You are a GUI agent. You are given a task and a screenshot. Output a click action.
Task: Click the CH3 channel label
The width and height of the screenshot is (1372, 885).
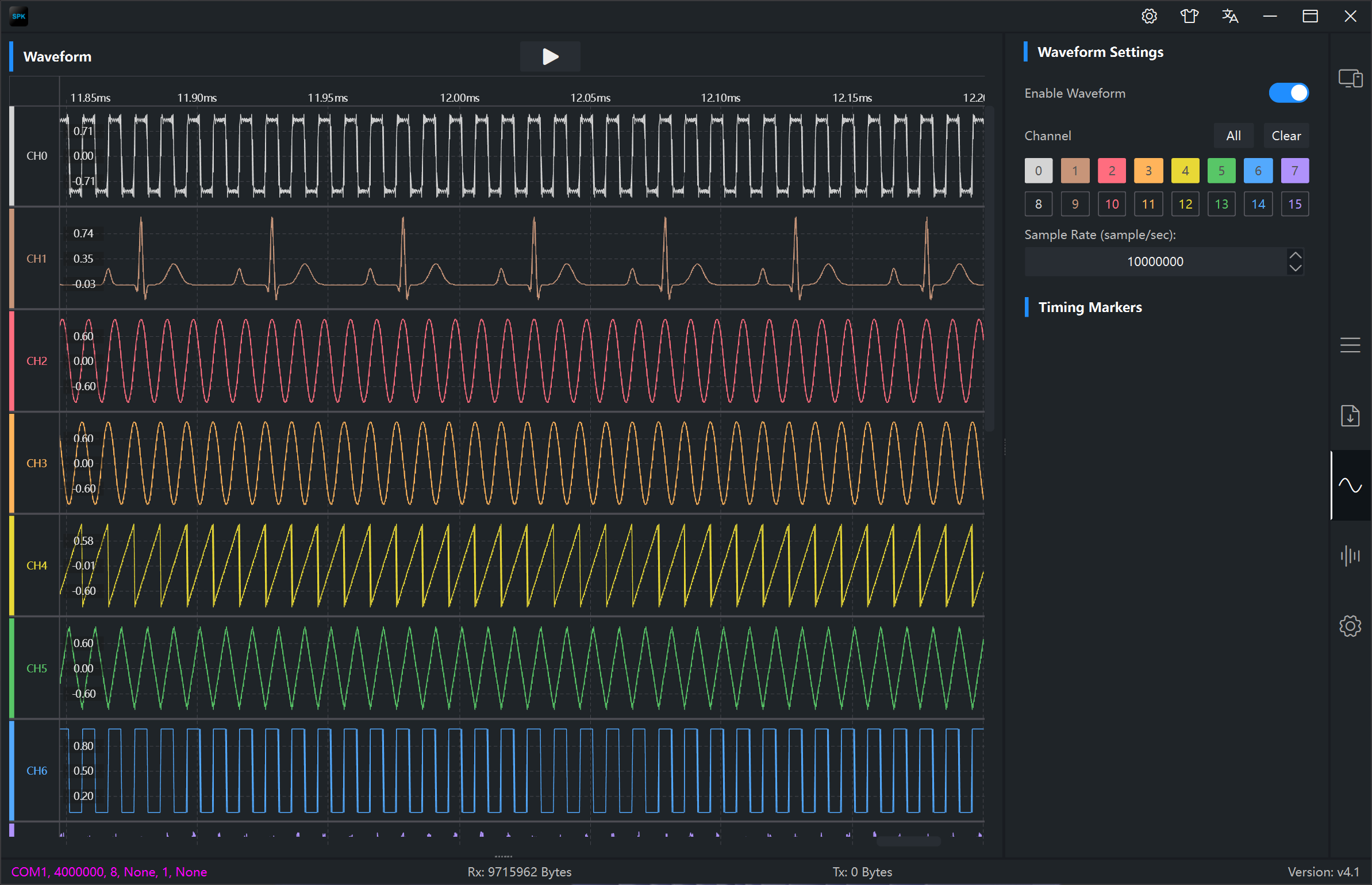[x=37, y=463]
